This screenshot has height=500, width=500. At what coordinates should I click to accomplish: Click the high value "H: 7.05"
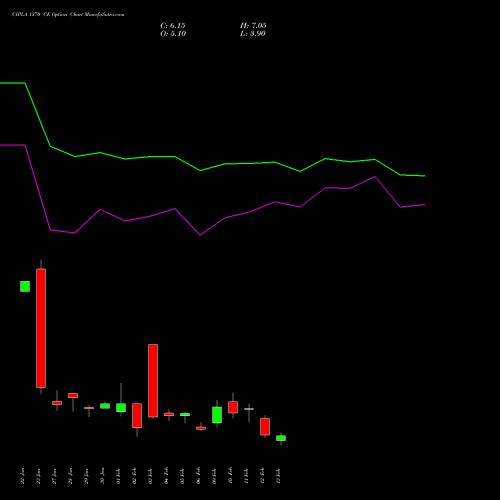[x=253, y=26]
